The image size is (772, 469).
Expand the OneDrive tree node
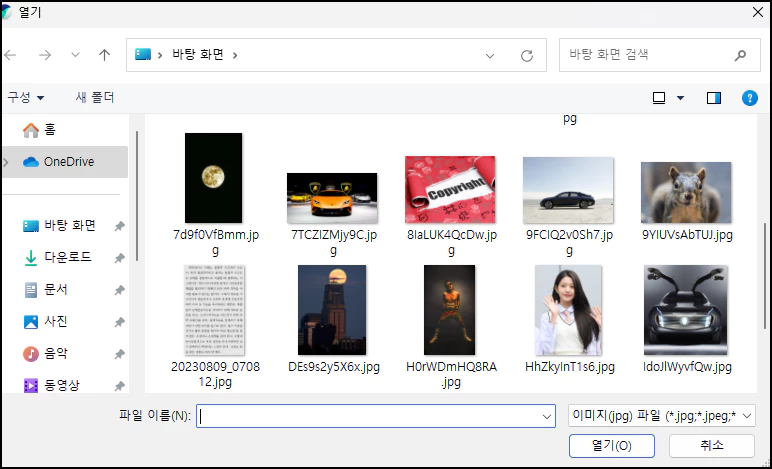(x=6, y=161)
